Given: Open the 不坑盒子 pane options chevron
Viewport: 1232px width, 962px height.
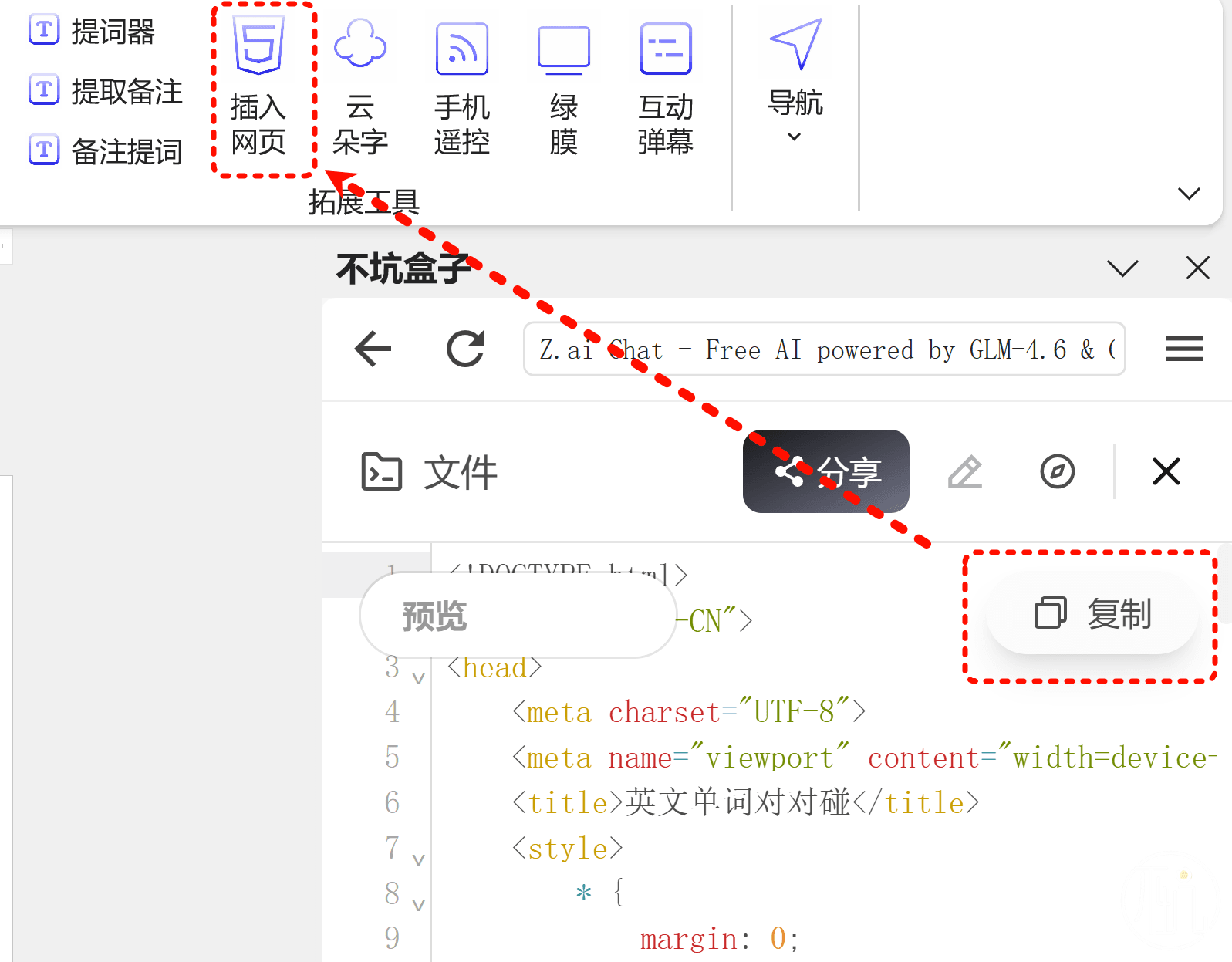Looking at the screenshot, I should [x=1122, y=268].
